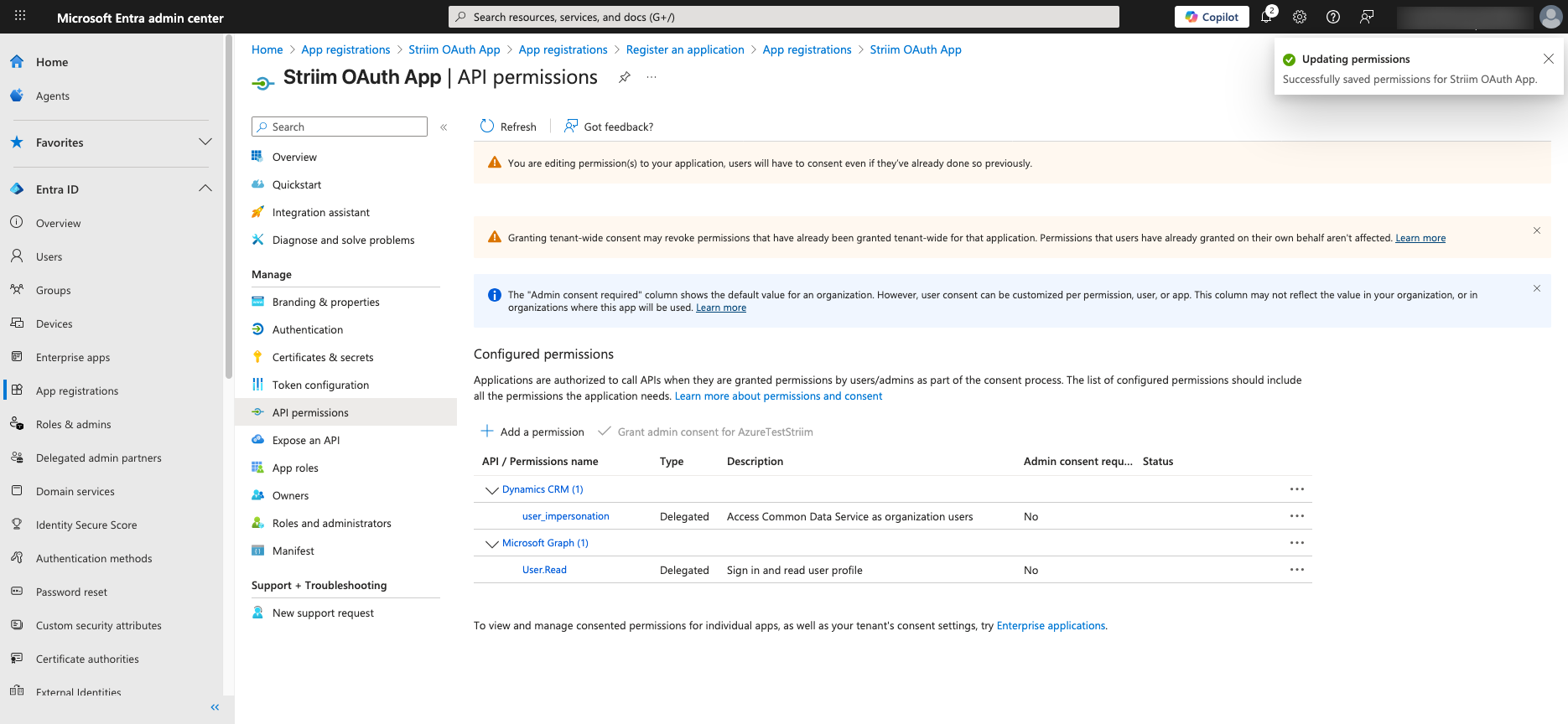
Task: Open Groups in left navigation
Action: (53, 290)
